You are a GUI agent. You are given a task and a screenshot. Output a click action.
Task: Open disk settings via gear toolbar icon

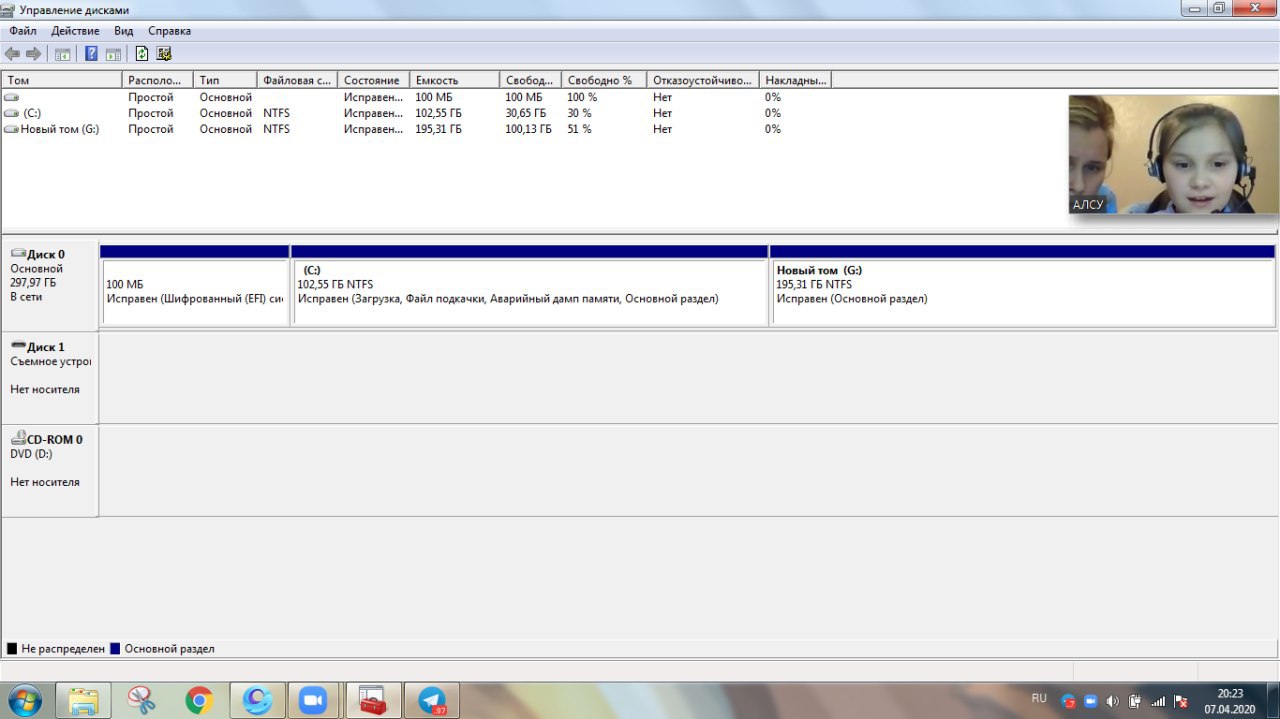point(164,54)
